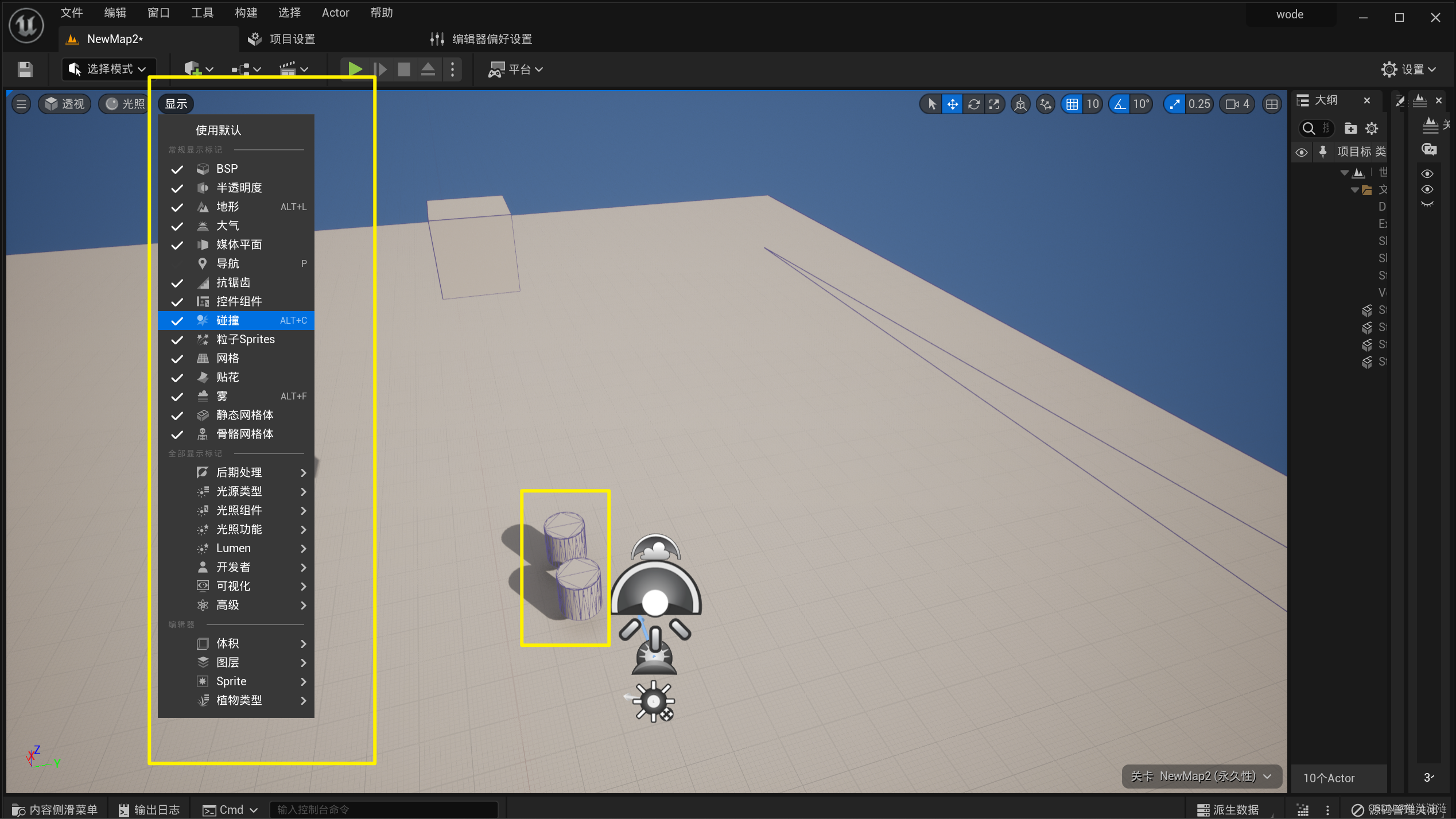Open the 内容侧滑菜单 content drawer

pos(56,809)
